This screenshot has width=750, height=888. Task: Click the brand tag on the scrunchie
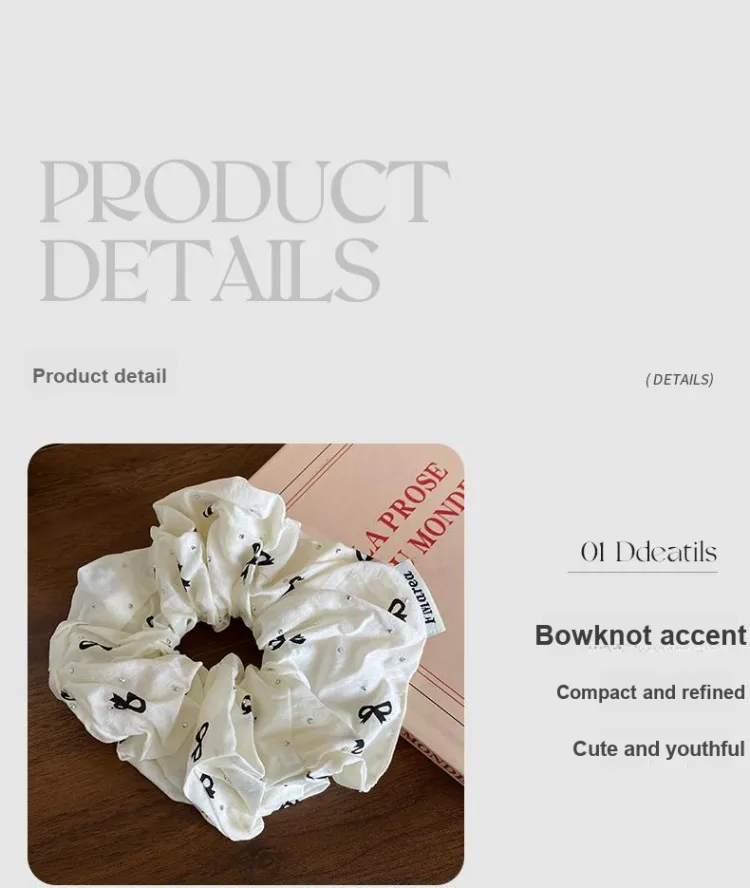pos(419,596)
